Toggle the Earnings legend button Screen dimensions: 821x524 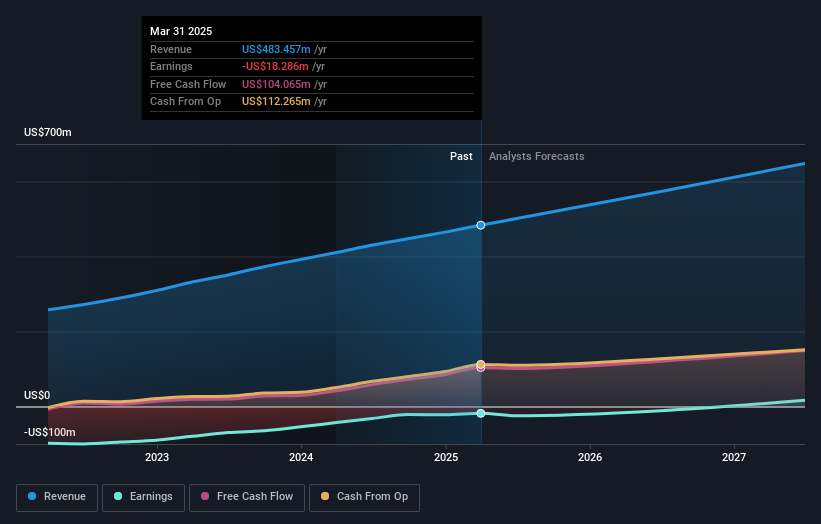[143, 497]
